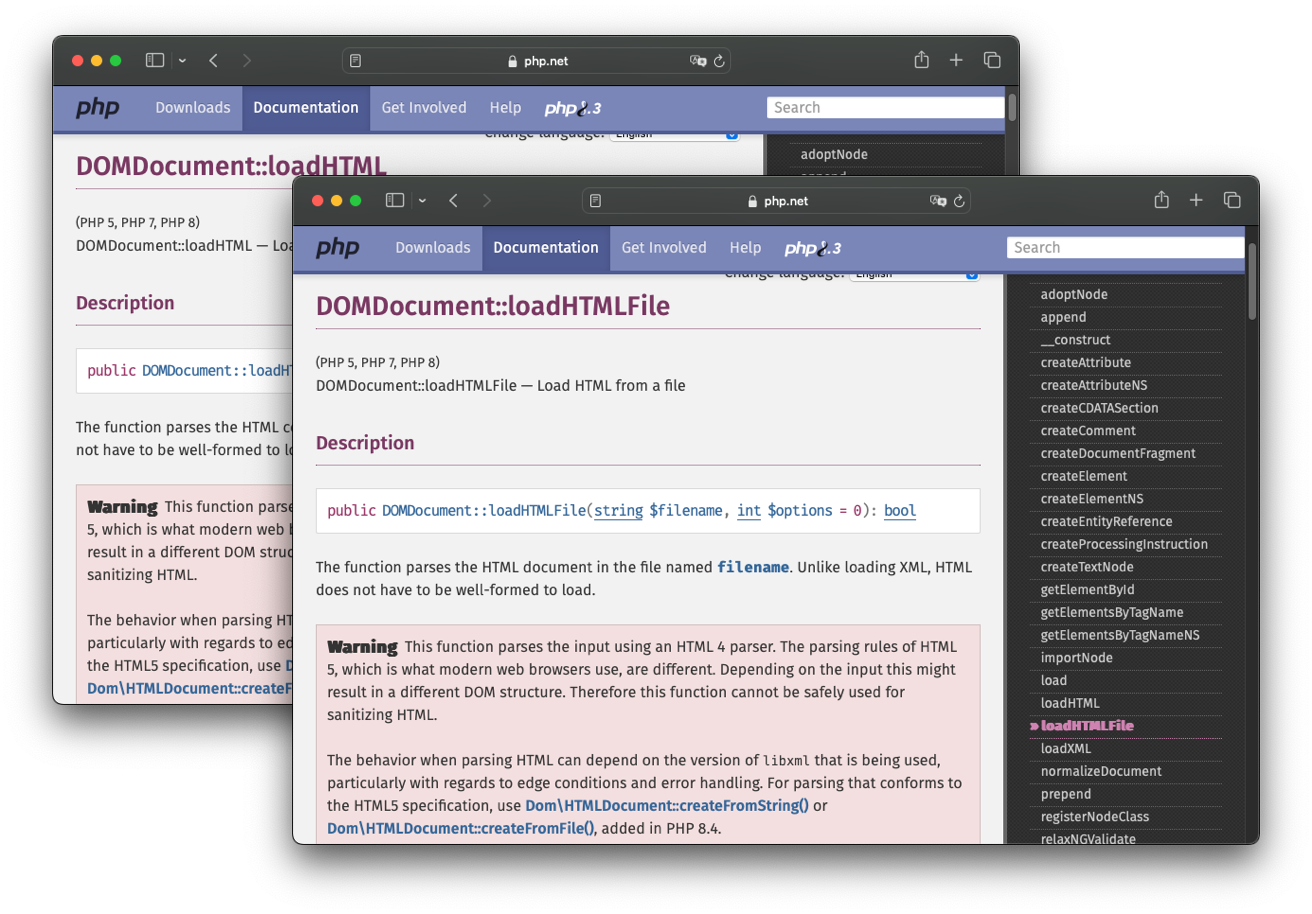
Task: Click inside the Search field
Action: [1124, 247]
